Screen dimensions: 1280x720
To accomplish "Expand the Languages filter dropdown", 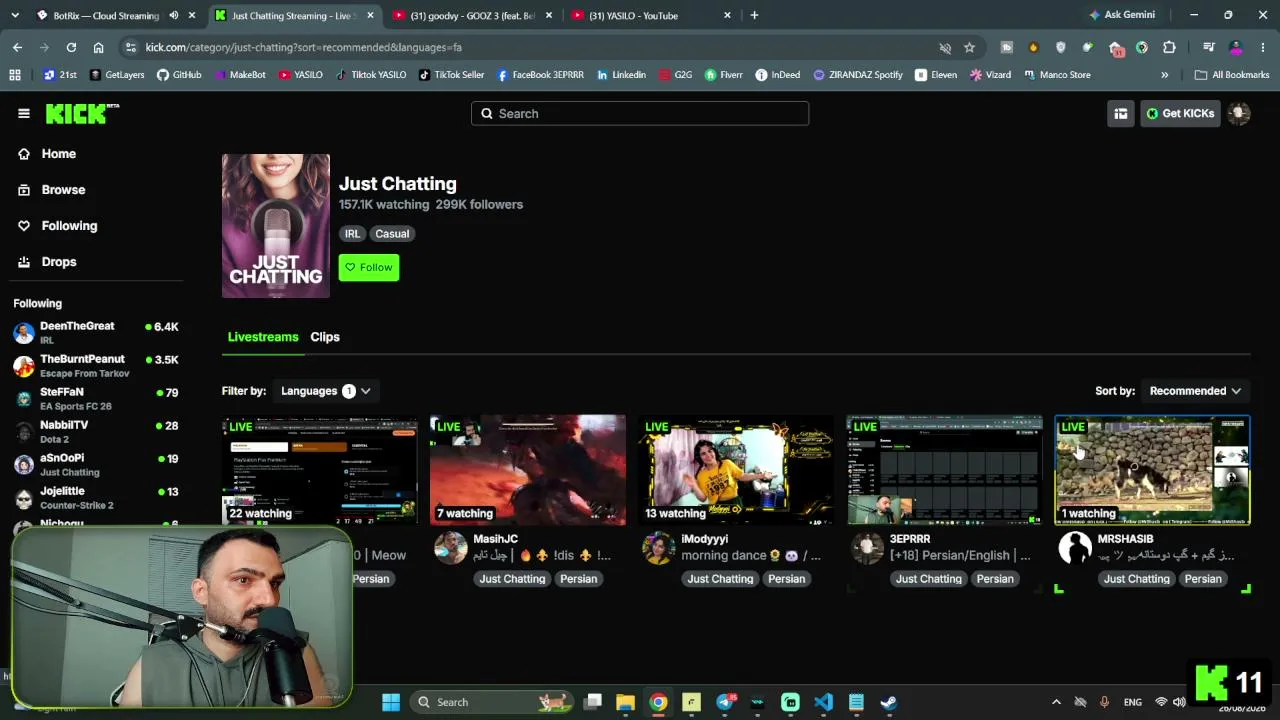I will [325, 391].
